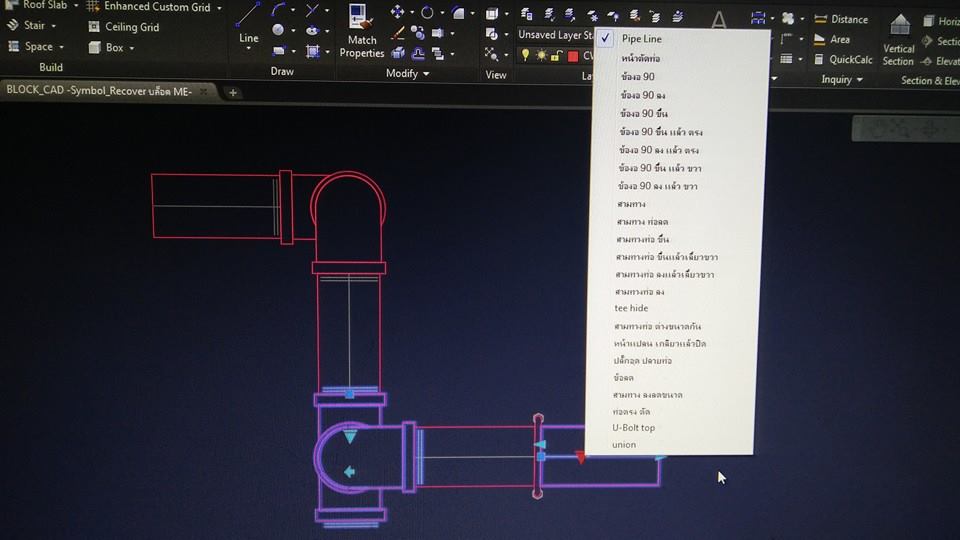Close the BLOCK_CAD drawing tab
The height and width of the screenshot is (540, 960).
[x=203, y=91]
